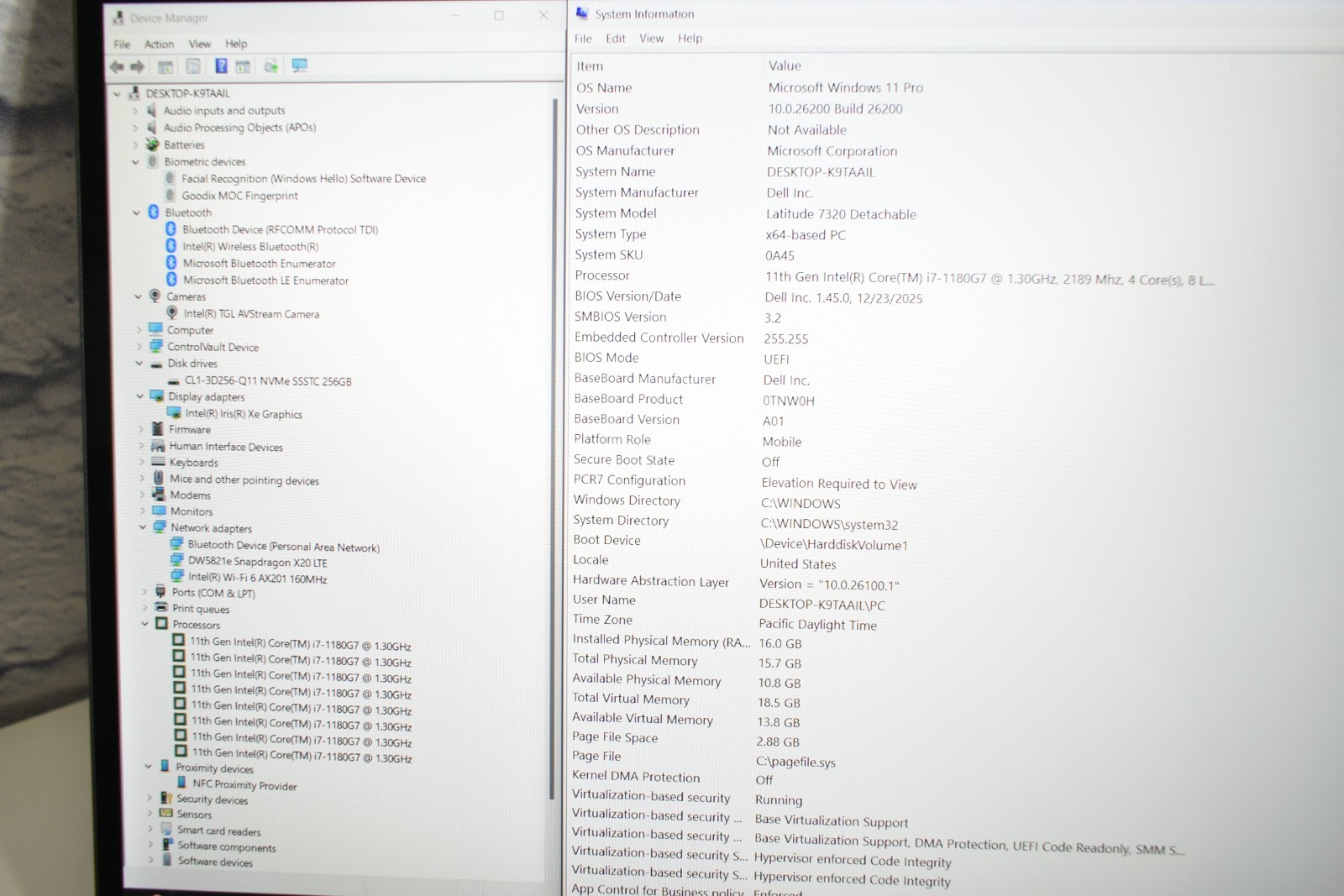Click the Modems category icon
Image resolution: width=1344 pixels, height=896 pixels.
(x=159, y=495)
